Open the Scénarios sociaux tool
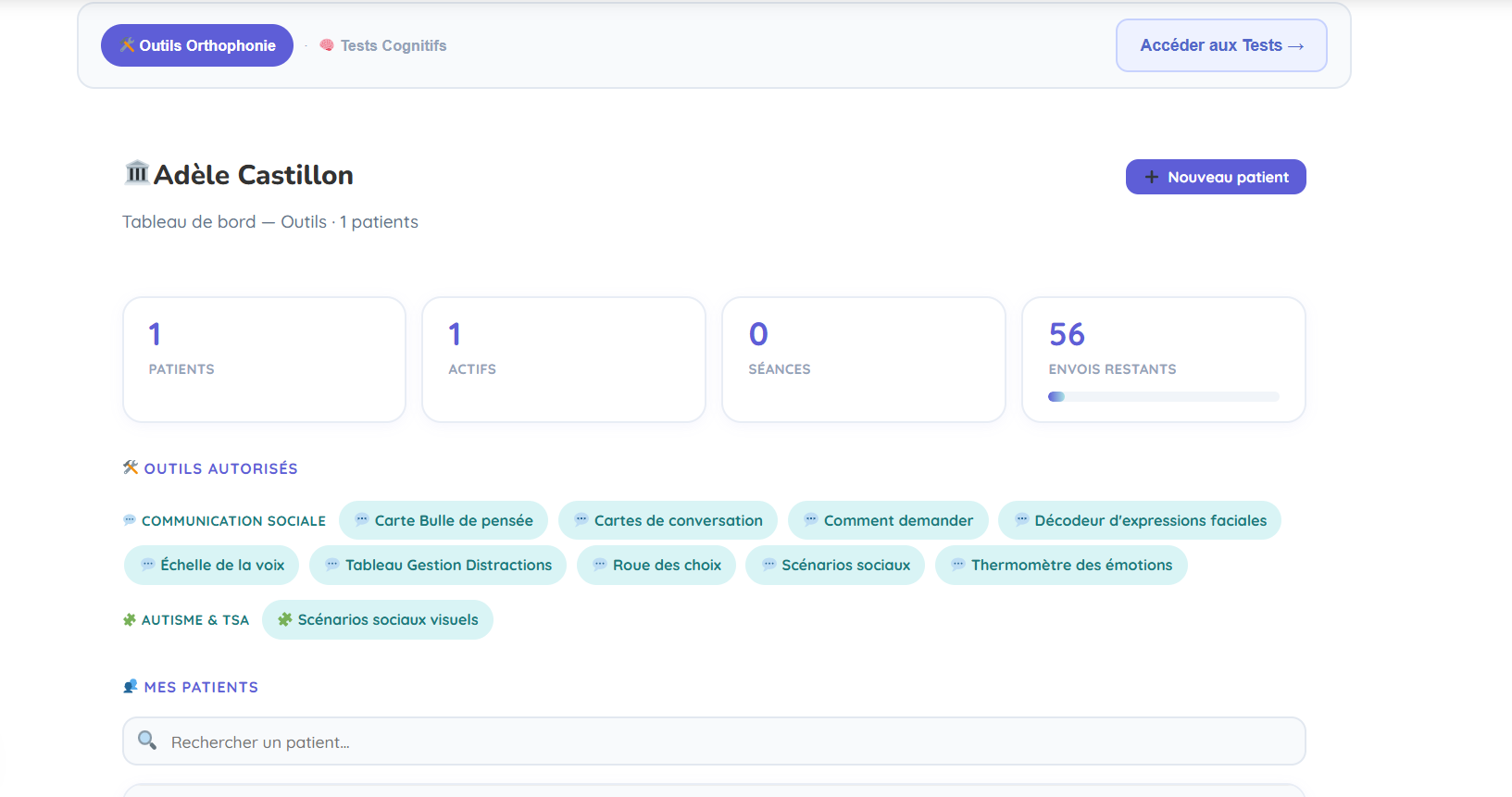1512x797 pixels. pos(835,565)
